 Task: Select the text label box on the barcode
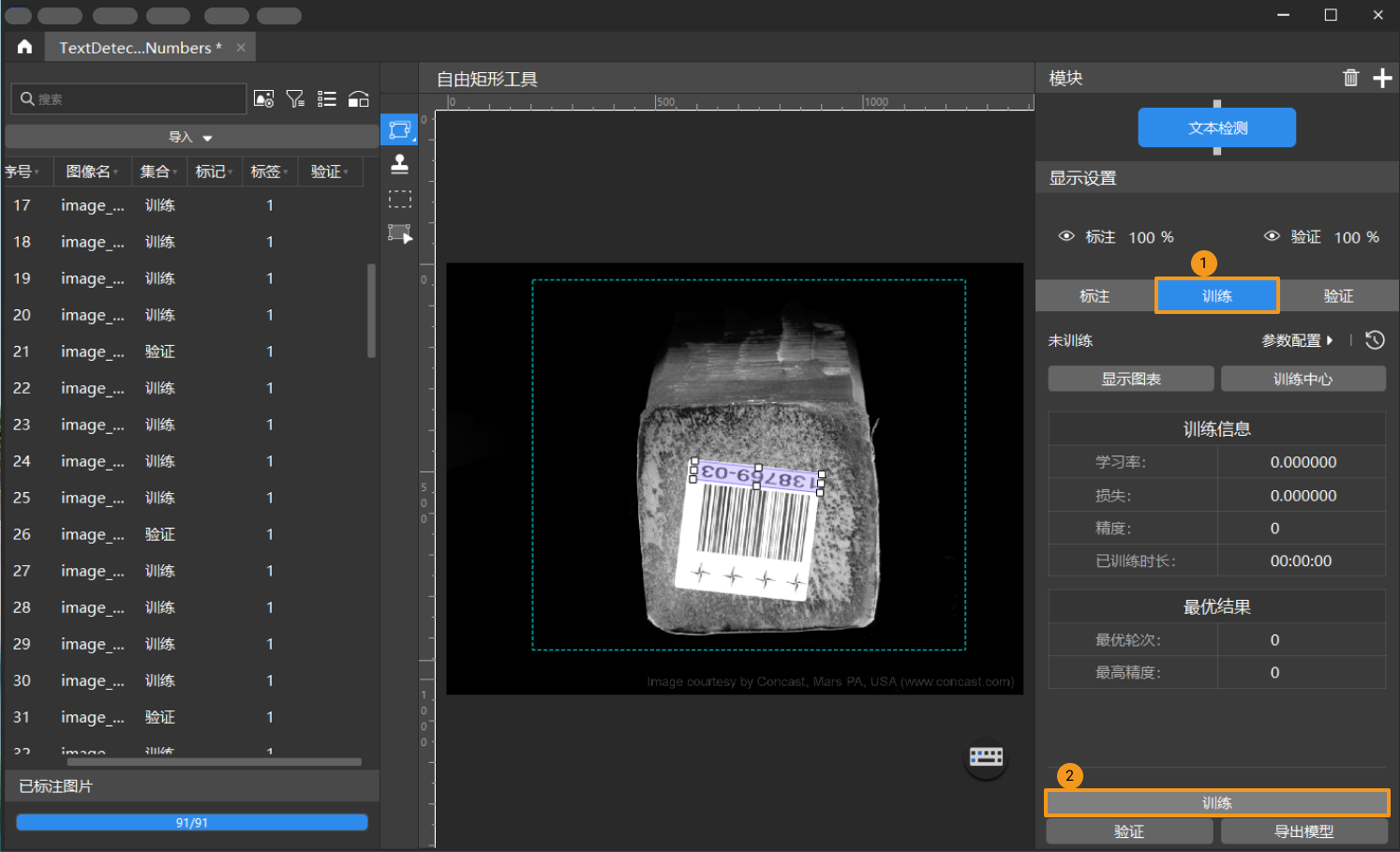[757, 476]
